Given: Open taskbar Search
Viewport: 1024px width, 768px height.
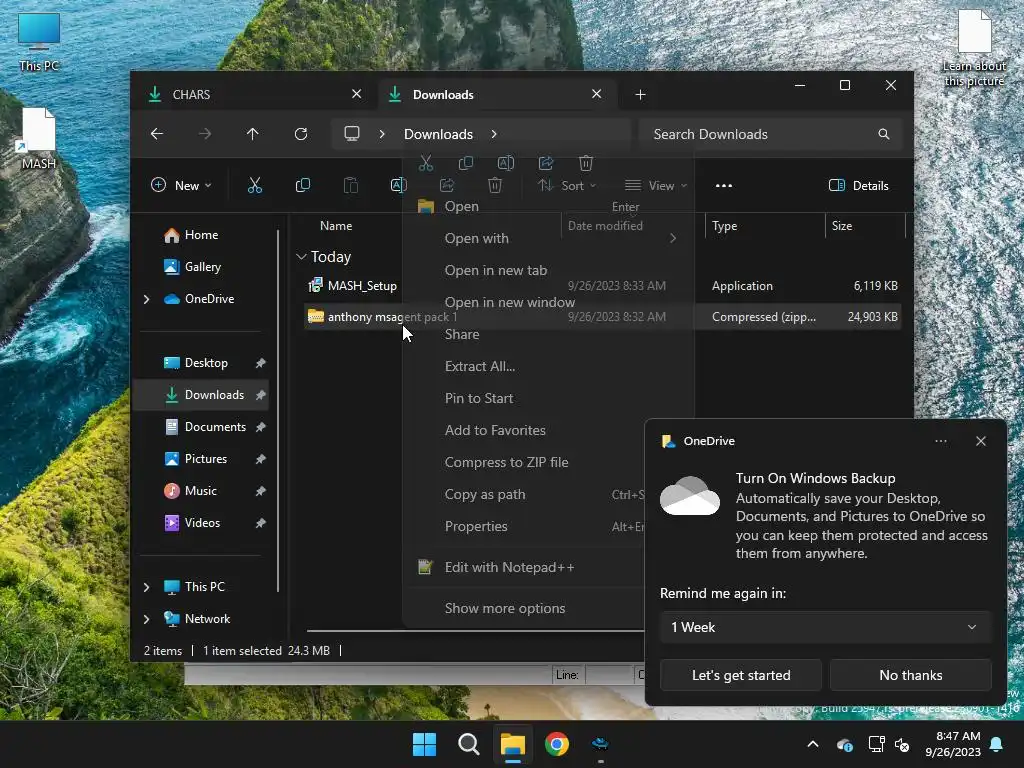Looking at the screenshot, I should coord(468,744).
